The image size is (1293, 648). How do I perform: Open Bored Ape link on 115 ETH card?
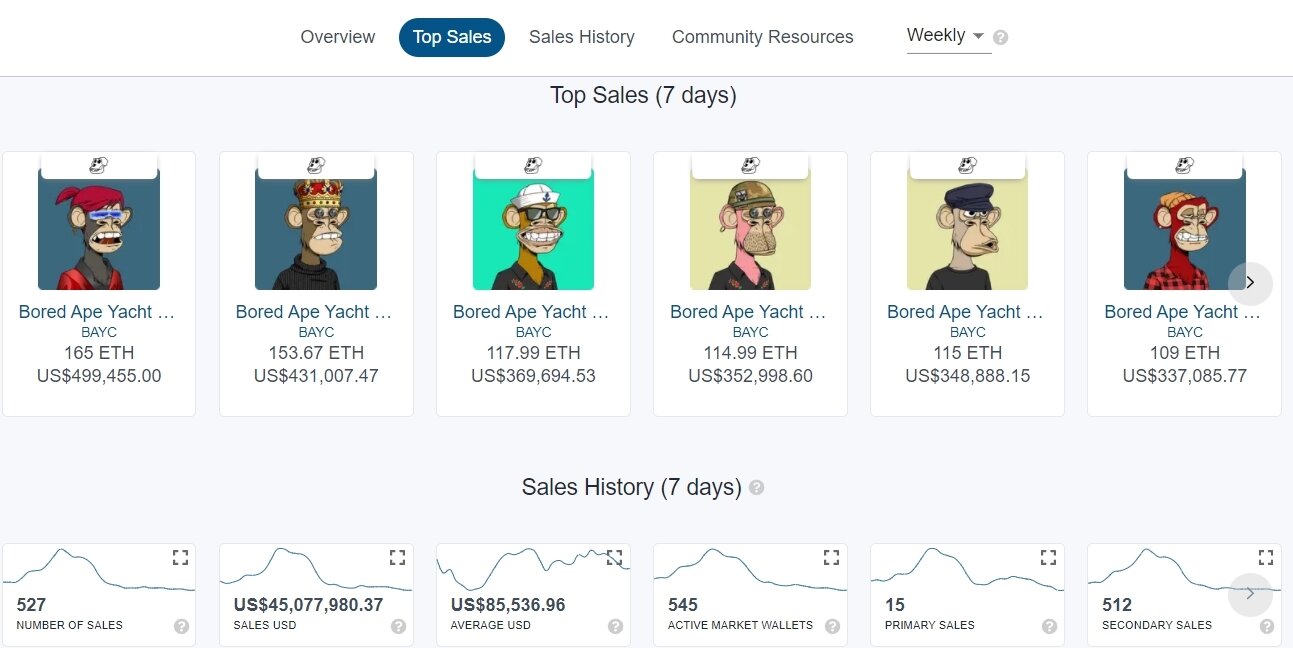pos(965,312)
